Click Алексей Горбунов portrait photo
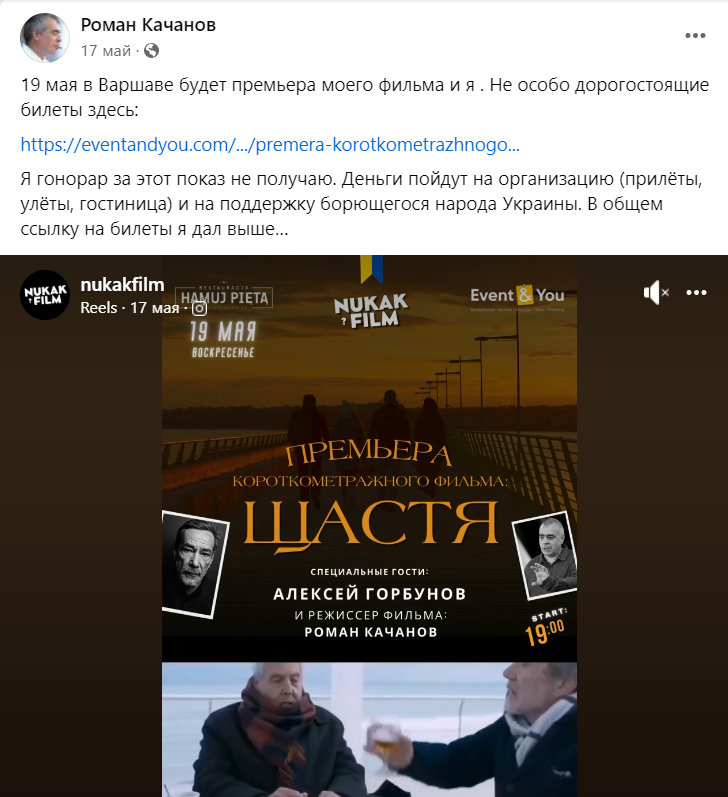This screenshot has width=728, height=797. coord(195,564)
